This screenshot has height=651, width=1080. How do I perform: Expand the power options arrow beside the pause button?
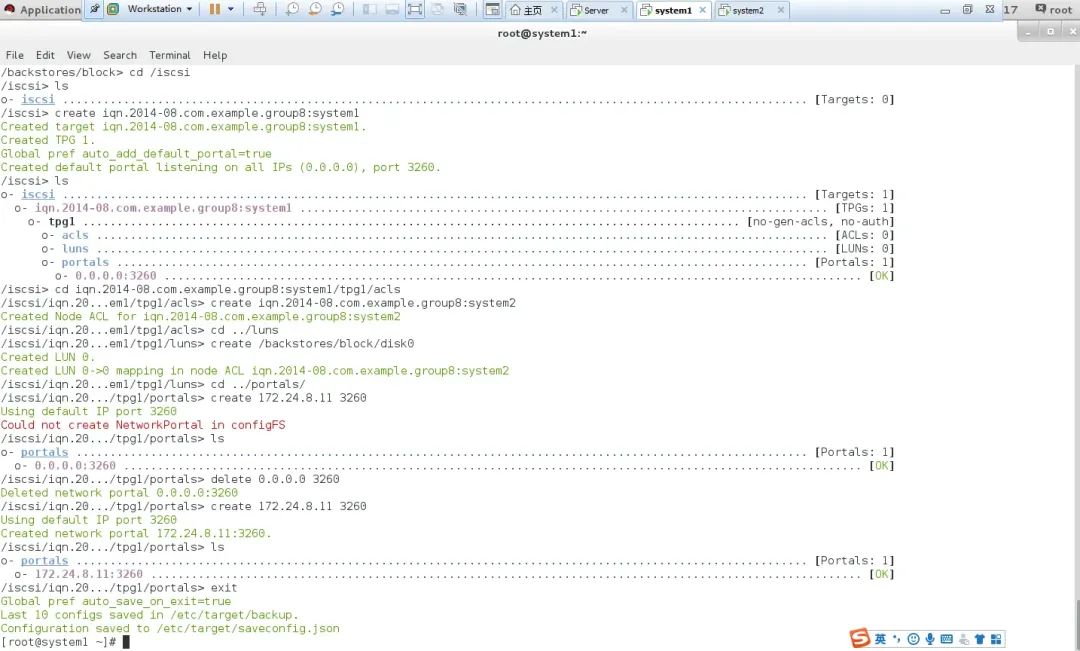point(231,9)
